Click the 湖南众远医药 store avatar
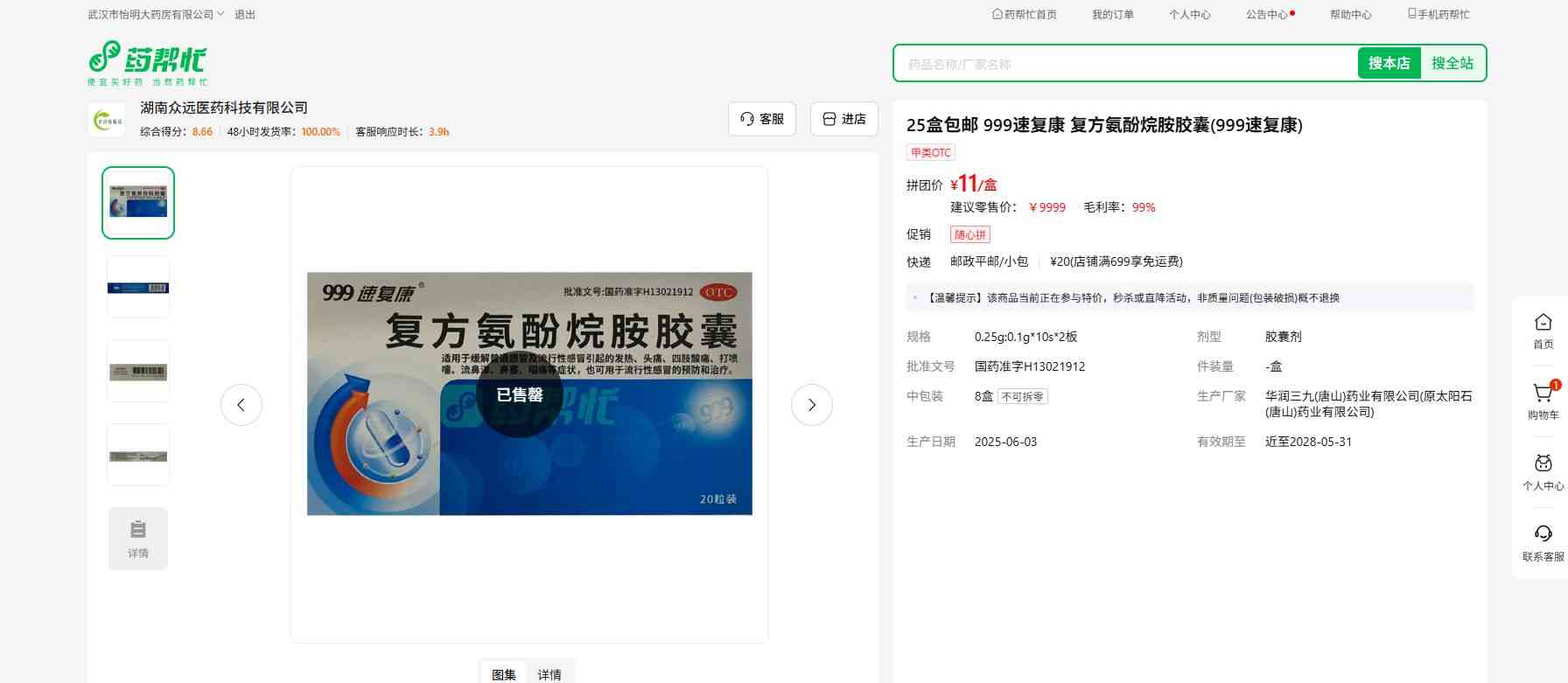Viewport: 1568px width, 683px height. [x=107, y=120]
